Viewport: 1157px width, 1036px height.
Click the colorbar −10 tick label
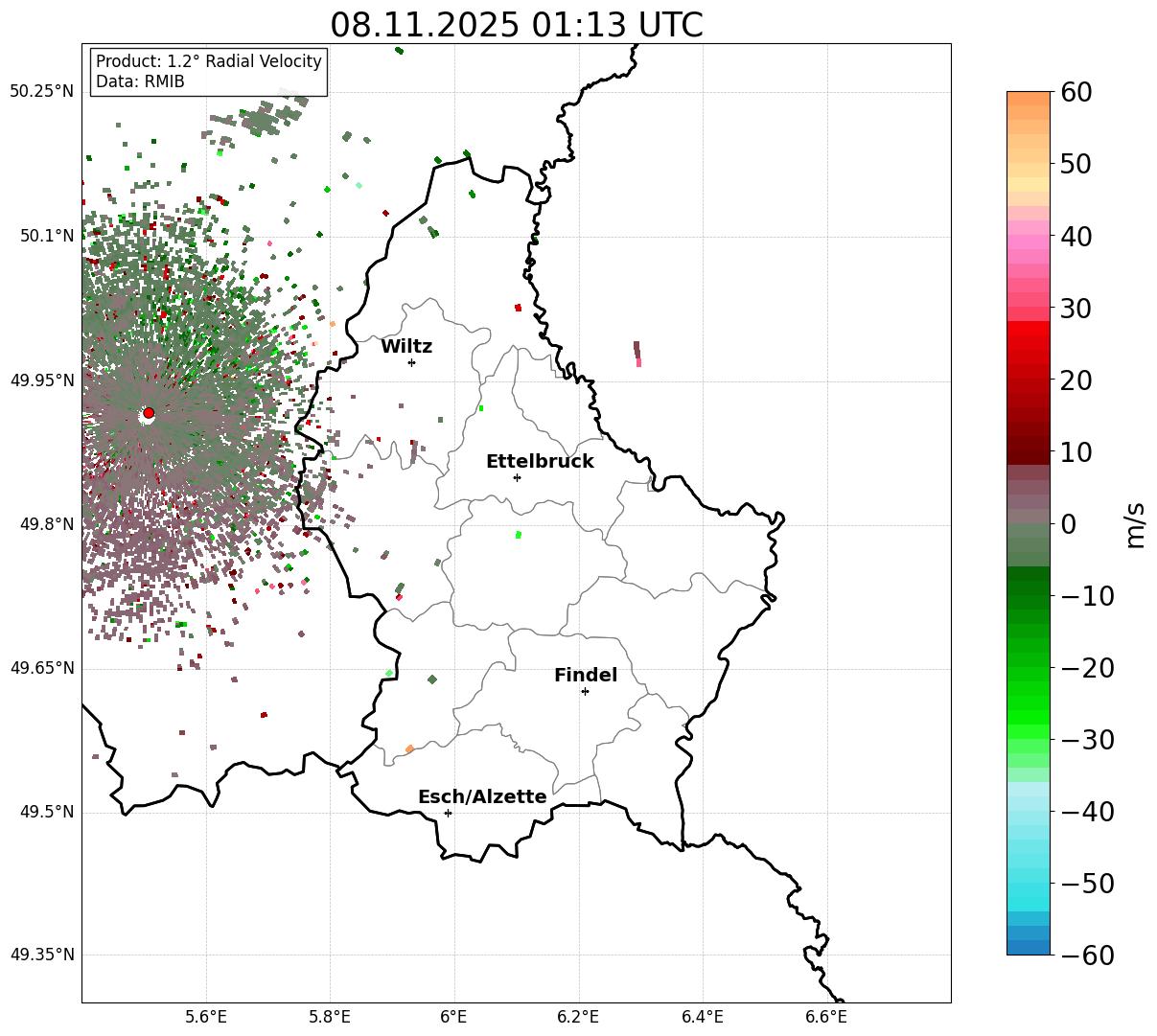[x=1087, y=596]
